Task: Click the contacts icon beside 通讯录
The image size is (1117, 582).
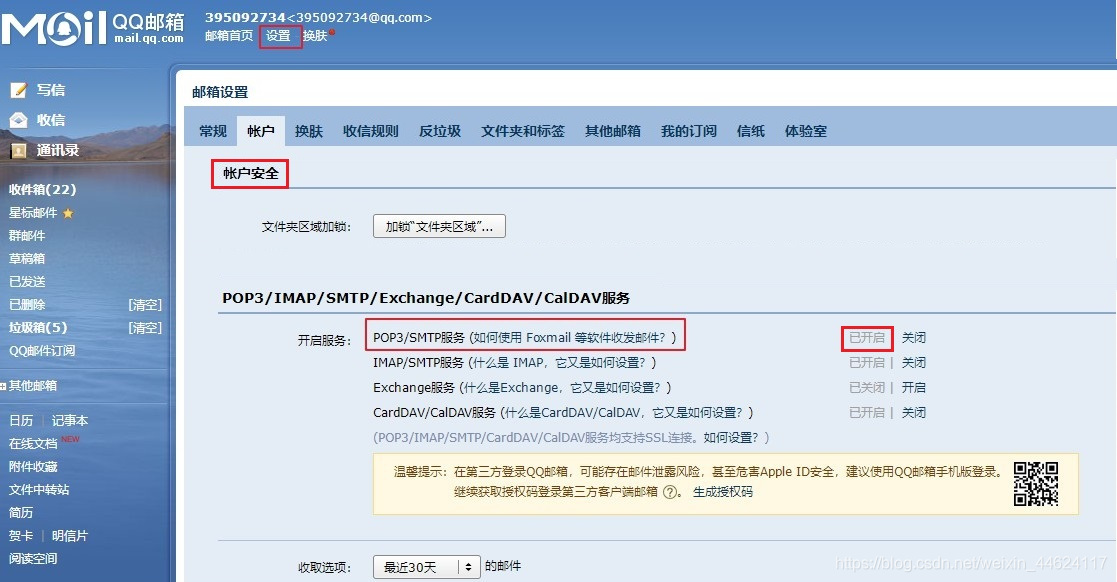Action: [19, 150]
